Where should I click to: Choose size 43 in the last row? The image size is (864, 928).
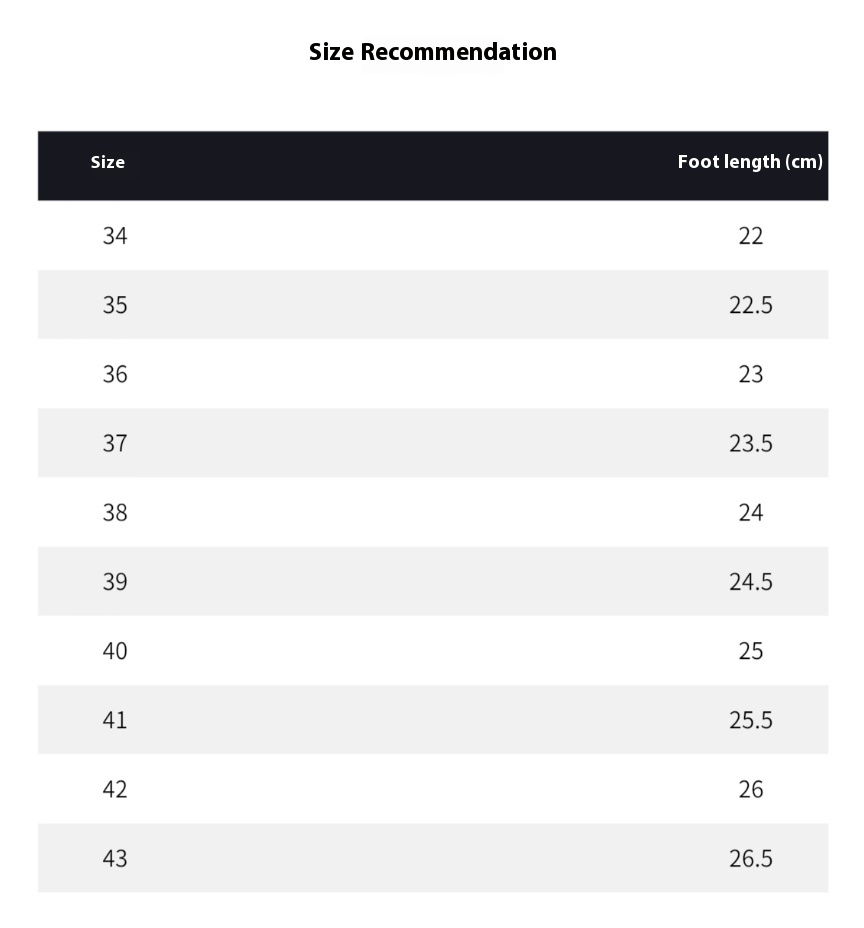115,859
